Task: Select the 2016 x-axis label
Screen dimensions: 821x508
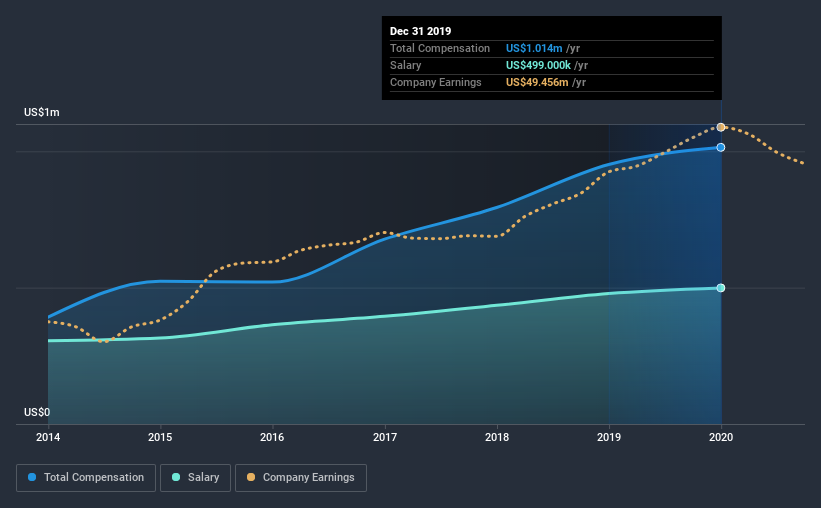Action: click(272, 437)
